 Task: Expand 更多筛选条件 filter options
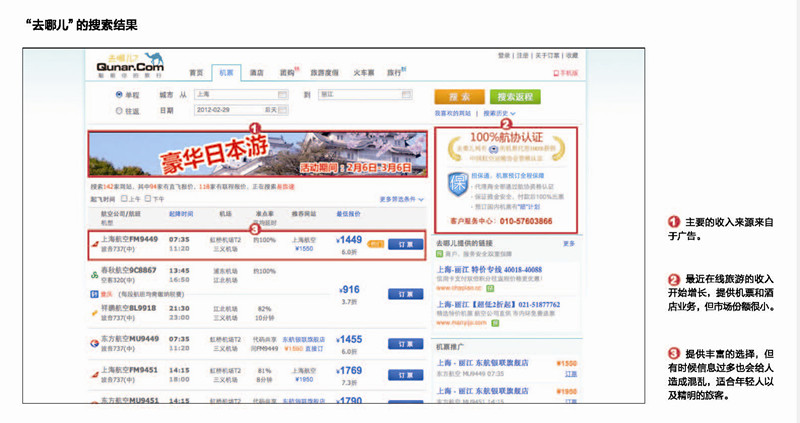402,199
